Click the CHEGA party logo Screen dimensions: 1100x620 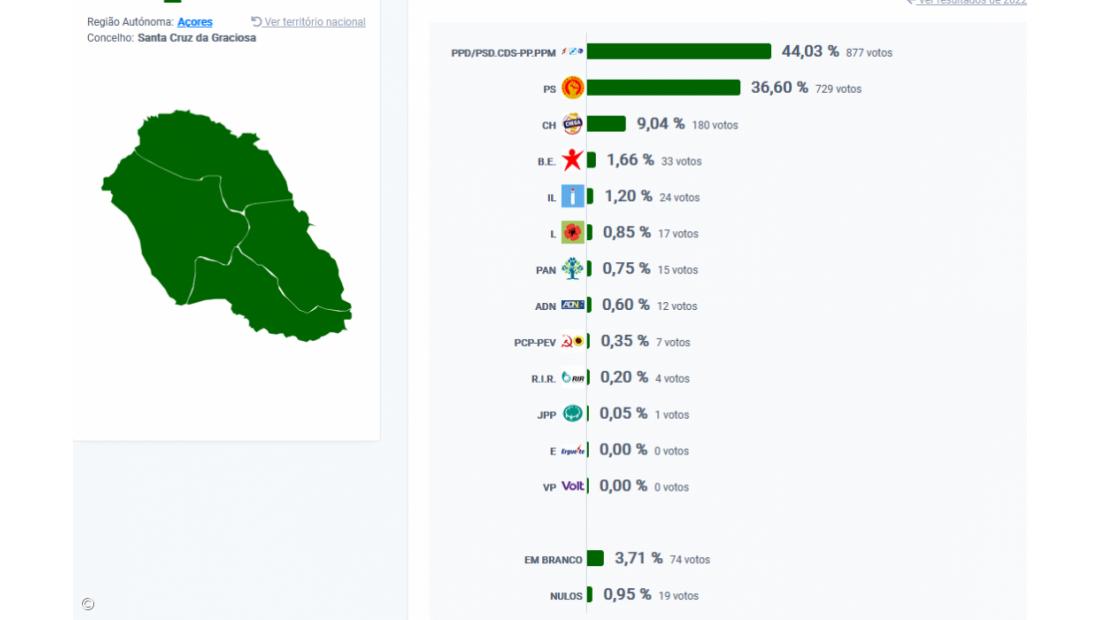[570, 124]
